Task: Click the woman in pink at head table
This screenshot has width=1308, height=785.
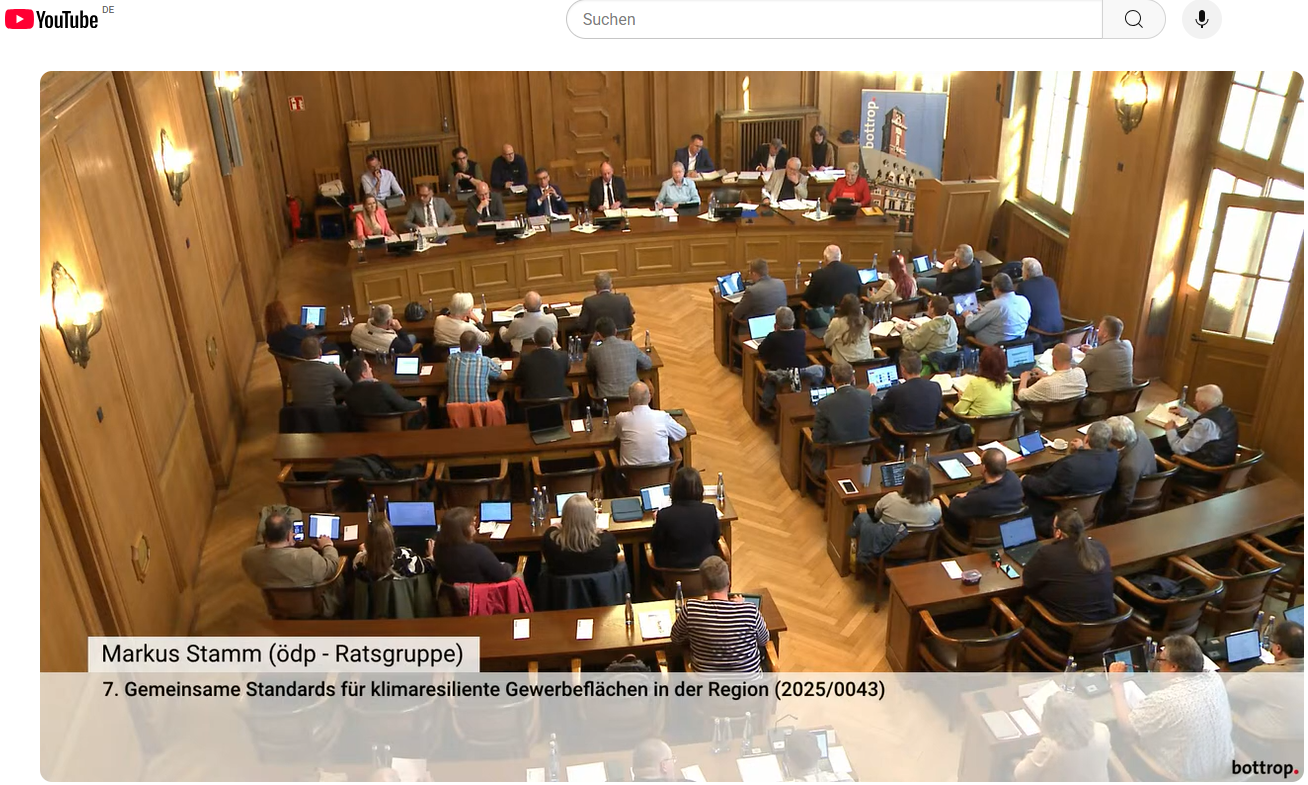Action: [372, 220]
